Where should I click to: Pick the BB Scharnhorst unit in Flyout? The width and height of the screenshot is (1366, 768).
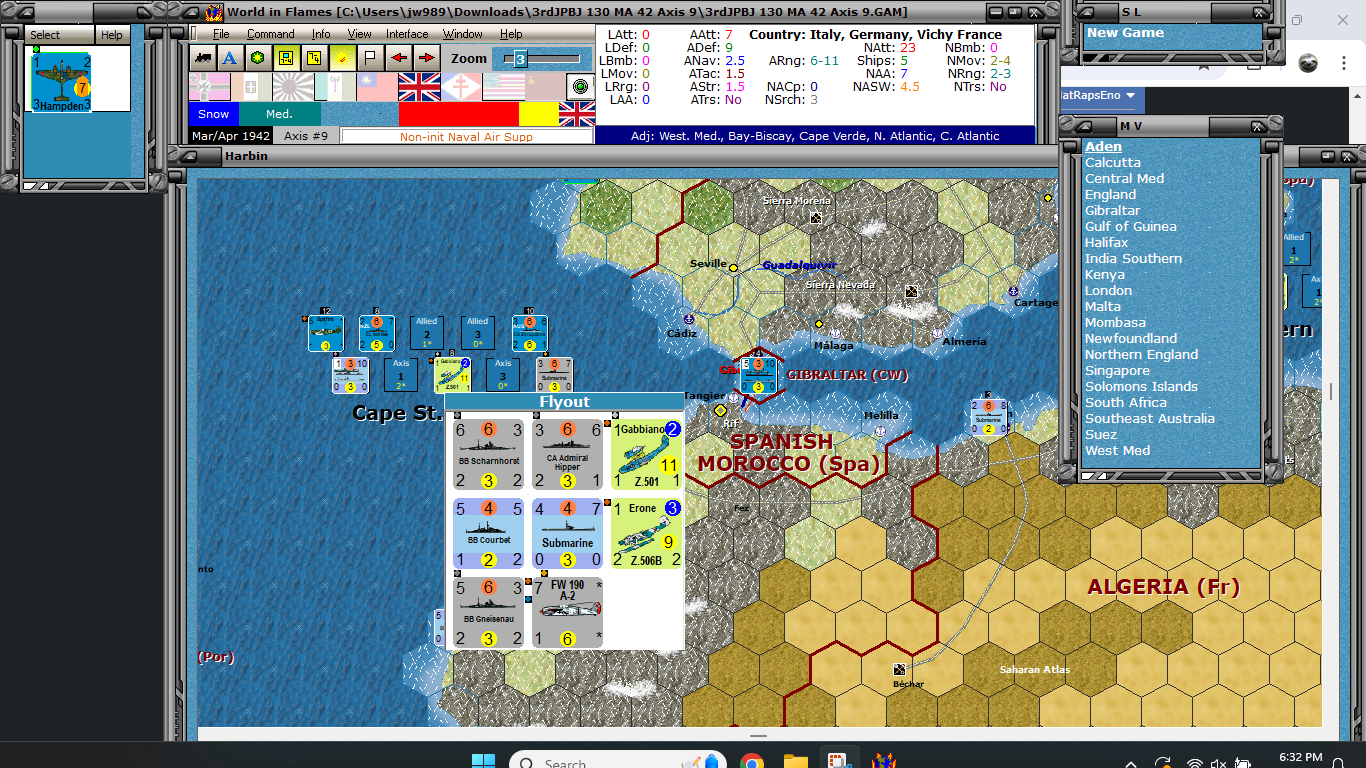click(x=489, y=455)
